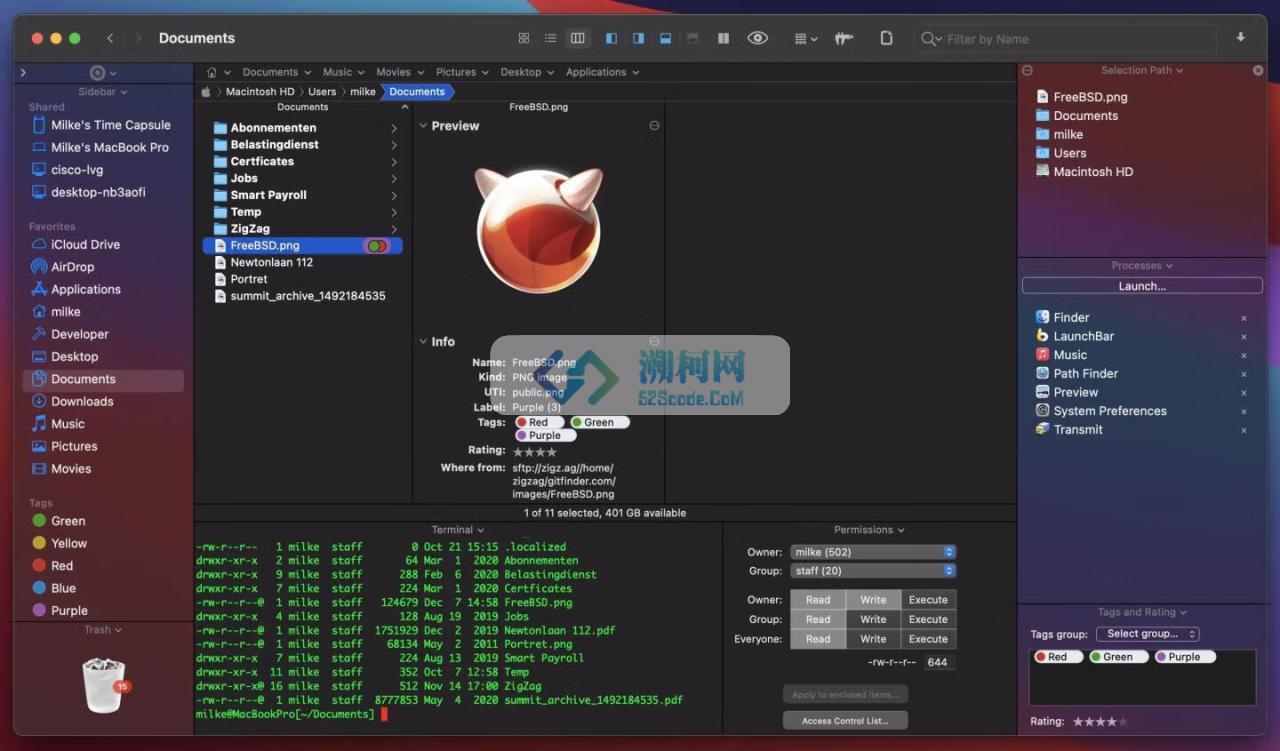This screenshot has height=751, width=1280.
Task: Open Group staff (20) popup menu
Action: click(x=873, y=571)
